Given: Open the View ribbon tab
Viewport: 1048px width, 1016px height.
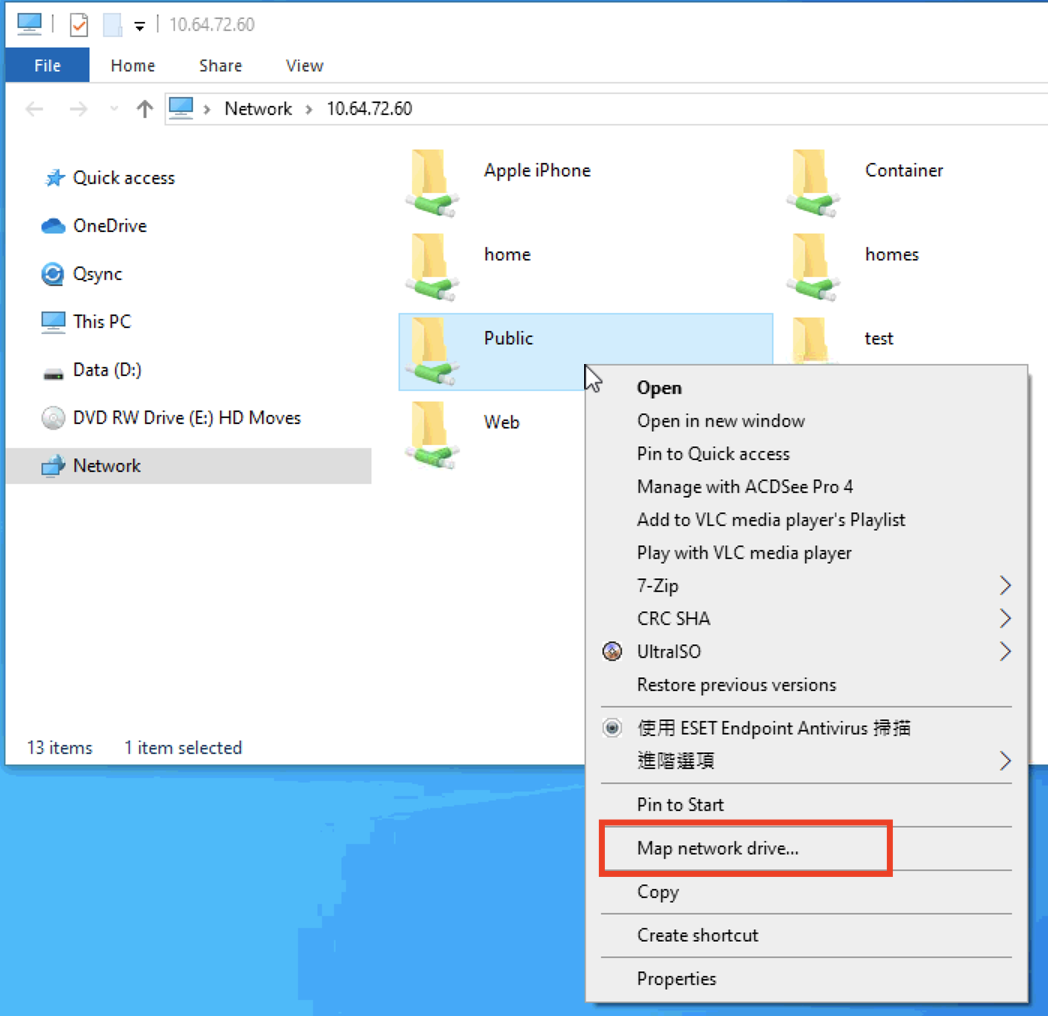Looking at the screenshot, I should click(304, 66).
